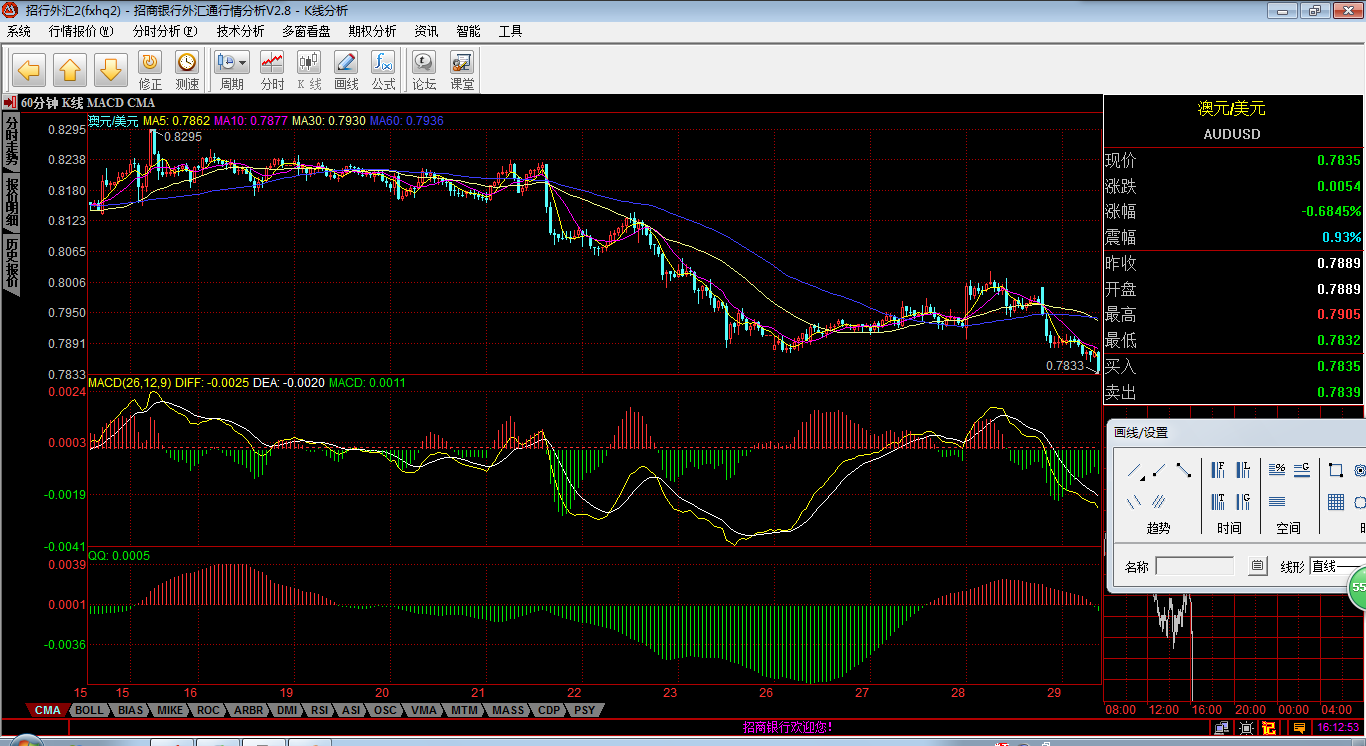Open the 公式 formula icon
The image size is (1366, 746).
coord(383,64)
